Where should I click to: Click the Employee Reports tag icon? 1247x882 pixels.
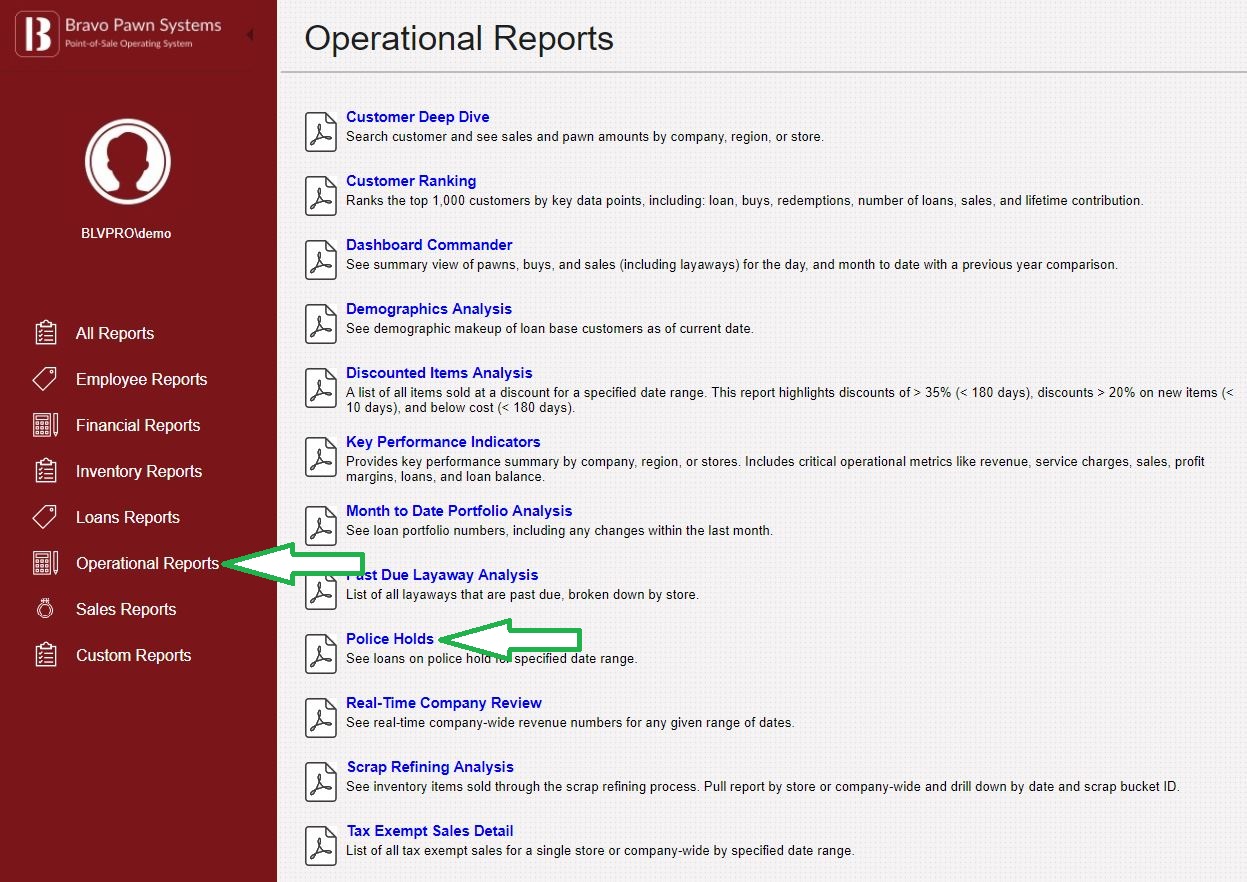pyautogui.click(x=45, y=379)
